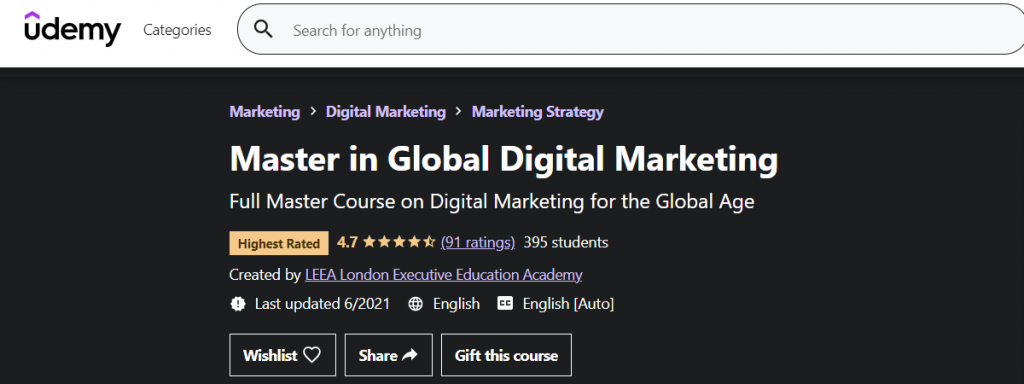Visit LEEA London Executive Education Academy profile
Viewport: 1024px width, 384px height.
pyautogui.click(x=443, y=275)
